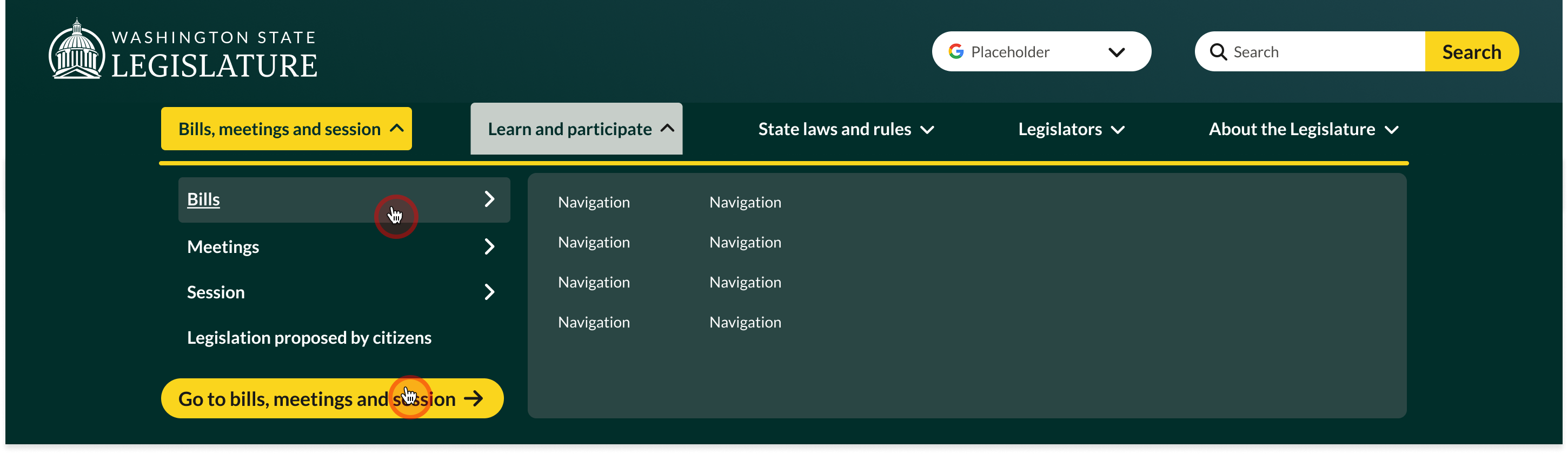Click the search magnifying glass icon
The image size is (1568, 454).
click(x=1218, y=52)
